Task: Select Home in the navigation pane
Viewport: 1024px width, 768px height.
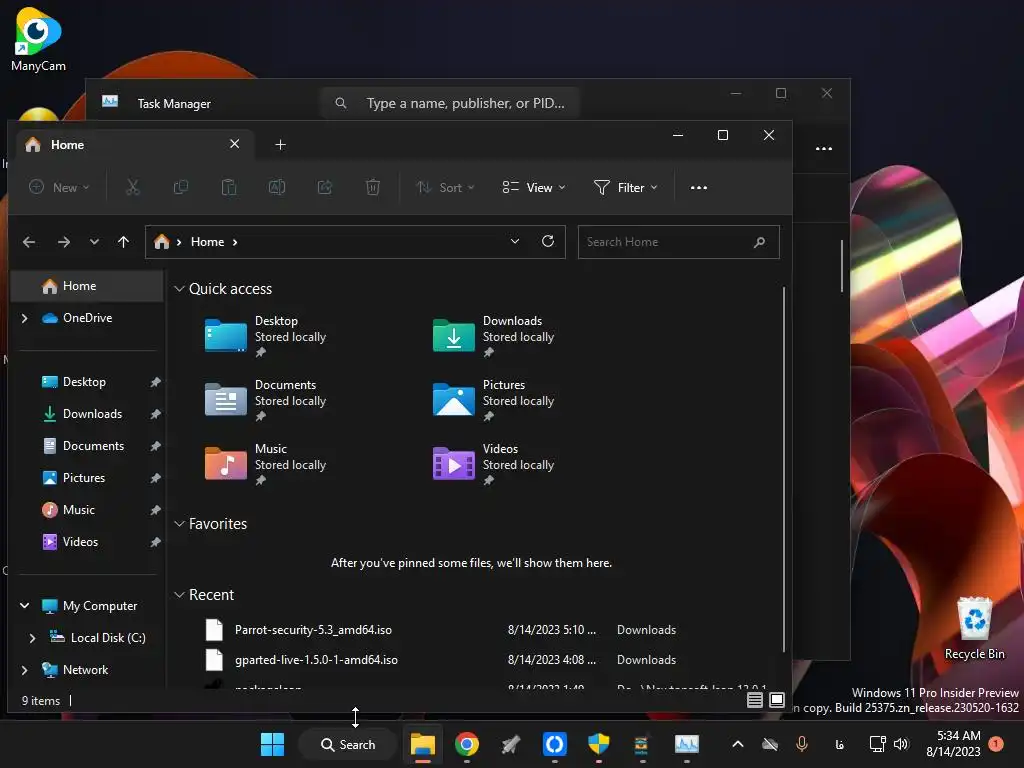Action: pos(87,286)
